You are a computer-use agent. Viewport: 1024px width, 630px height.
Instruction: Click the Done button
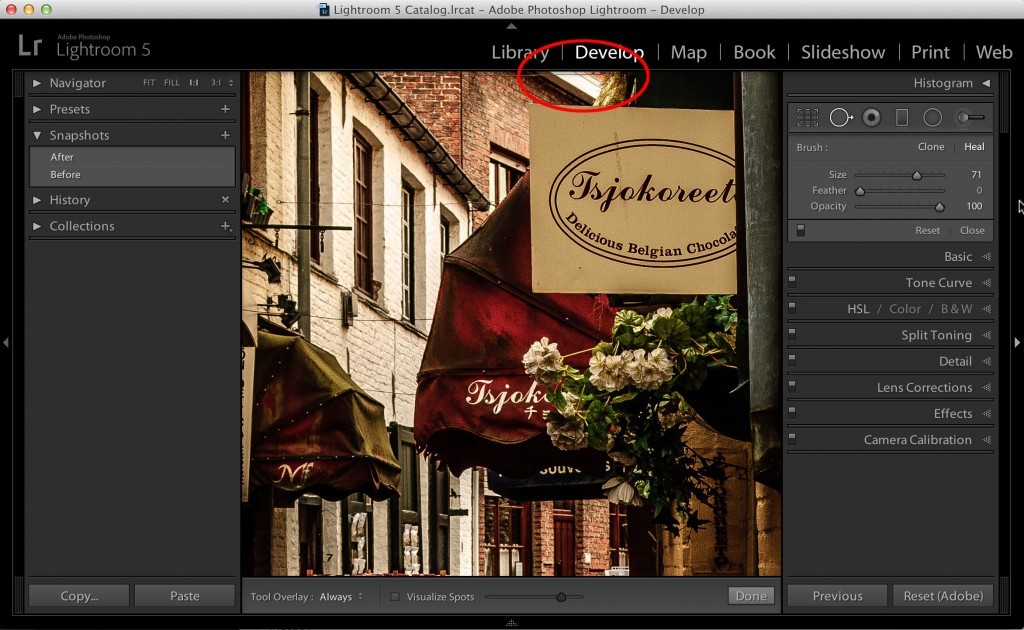pyautogui.click(x=751, y=595)
